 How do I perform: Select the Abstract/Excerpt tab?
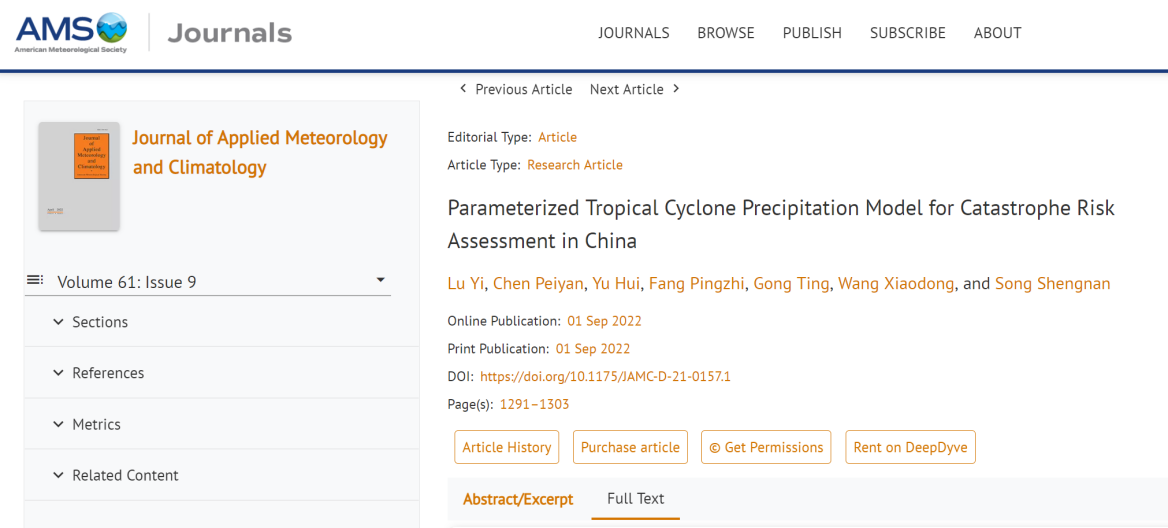tap(518, 499)
